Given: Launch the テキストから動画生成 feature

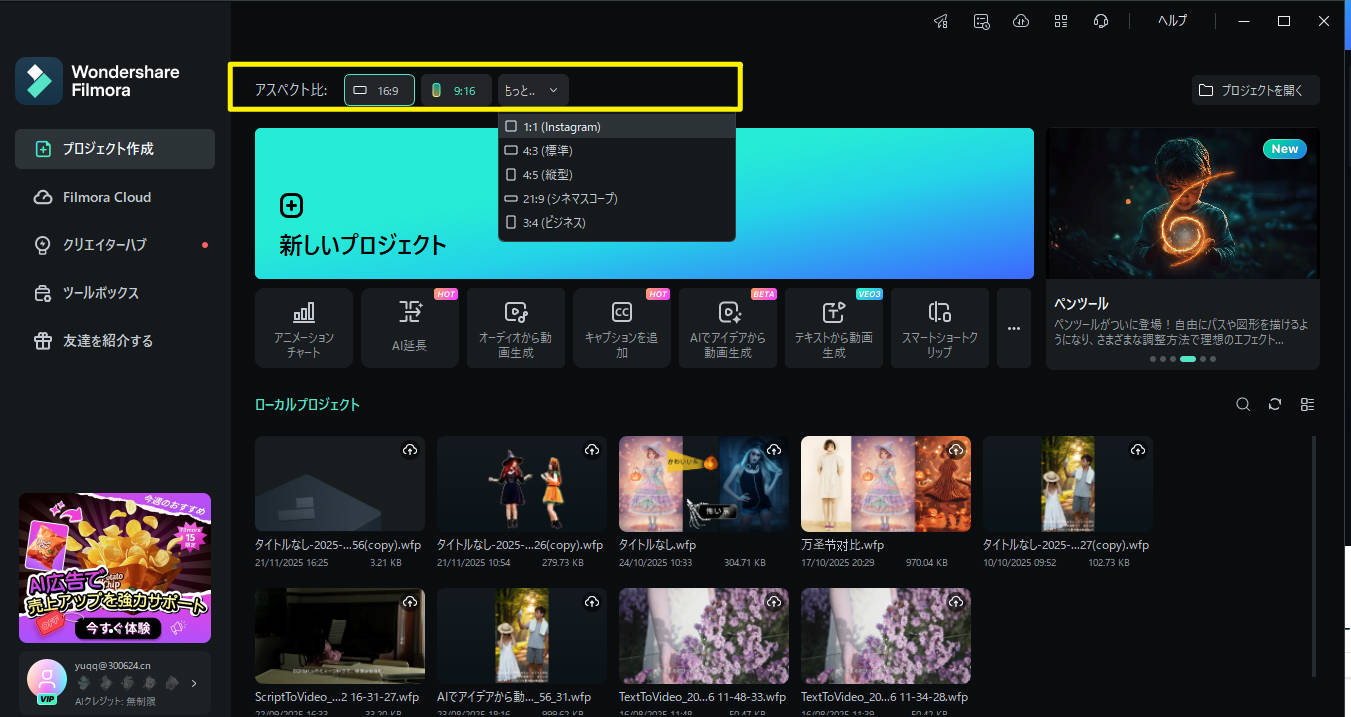Looking at the screenshot, I should pos(833,327).
